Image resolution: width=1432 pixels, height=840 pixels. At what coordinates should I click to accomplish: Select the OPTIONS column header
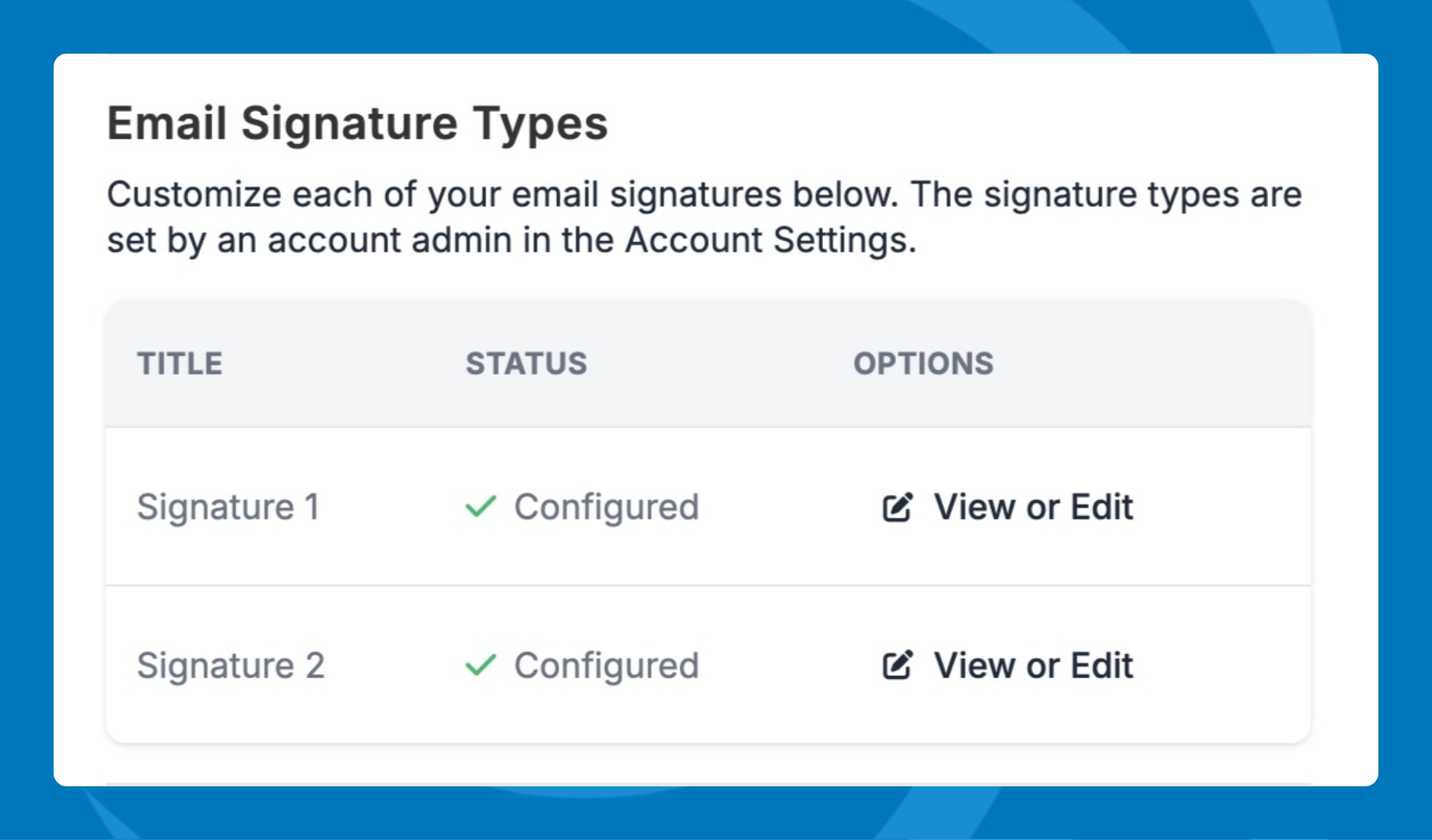coord(923,363)
